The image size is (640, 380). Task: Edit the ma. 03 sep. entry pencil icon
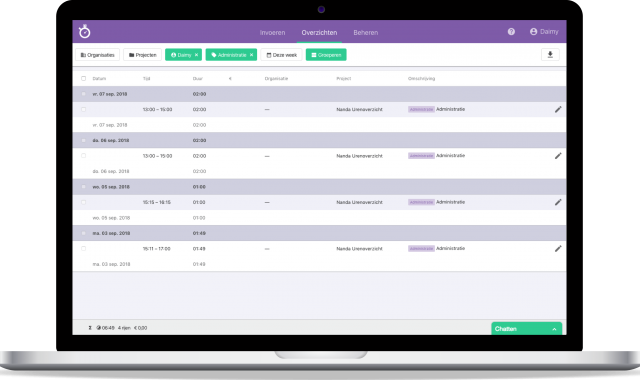click(x=558, y=249)
